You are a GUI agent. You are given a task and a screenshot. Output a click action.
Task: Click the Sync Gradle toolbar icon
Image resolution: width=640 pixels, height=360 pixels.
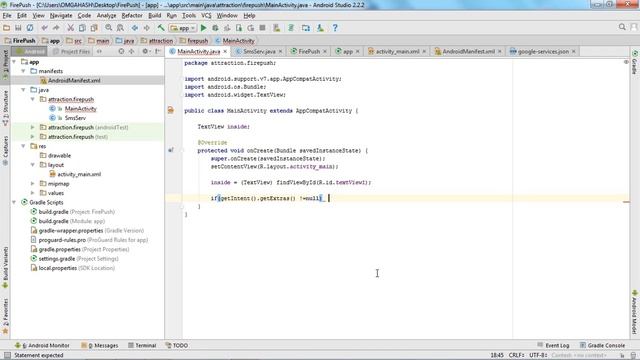tap(291, 28)
